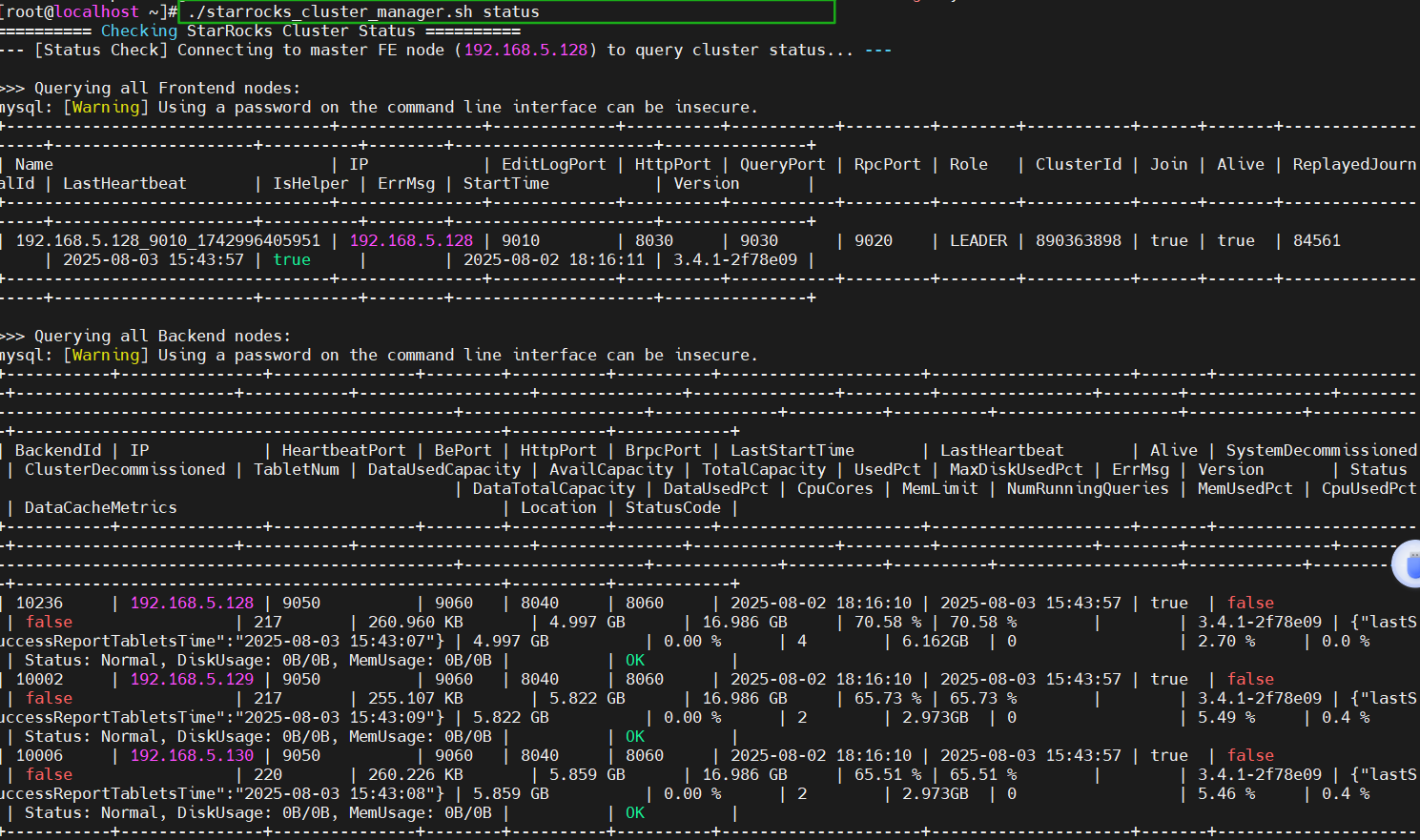Viewport: 1420px width, 840px height.
Task: Click the QueryPort value 9030
Action: point(759,240)
